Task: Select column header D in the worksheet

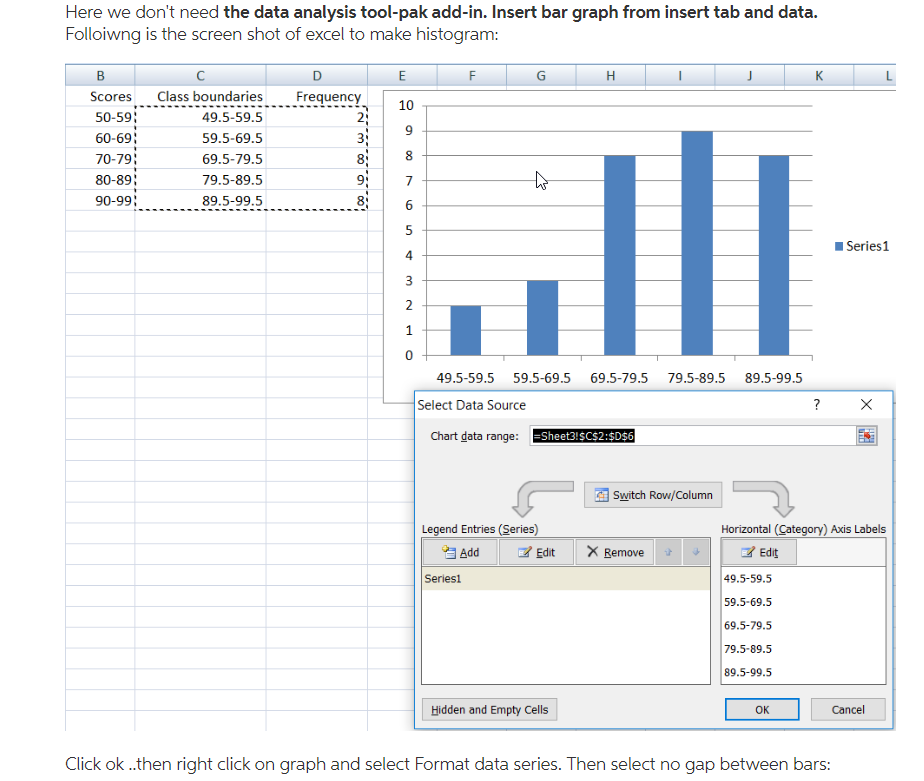Action: (317, 75)
